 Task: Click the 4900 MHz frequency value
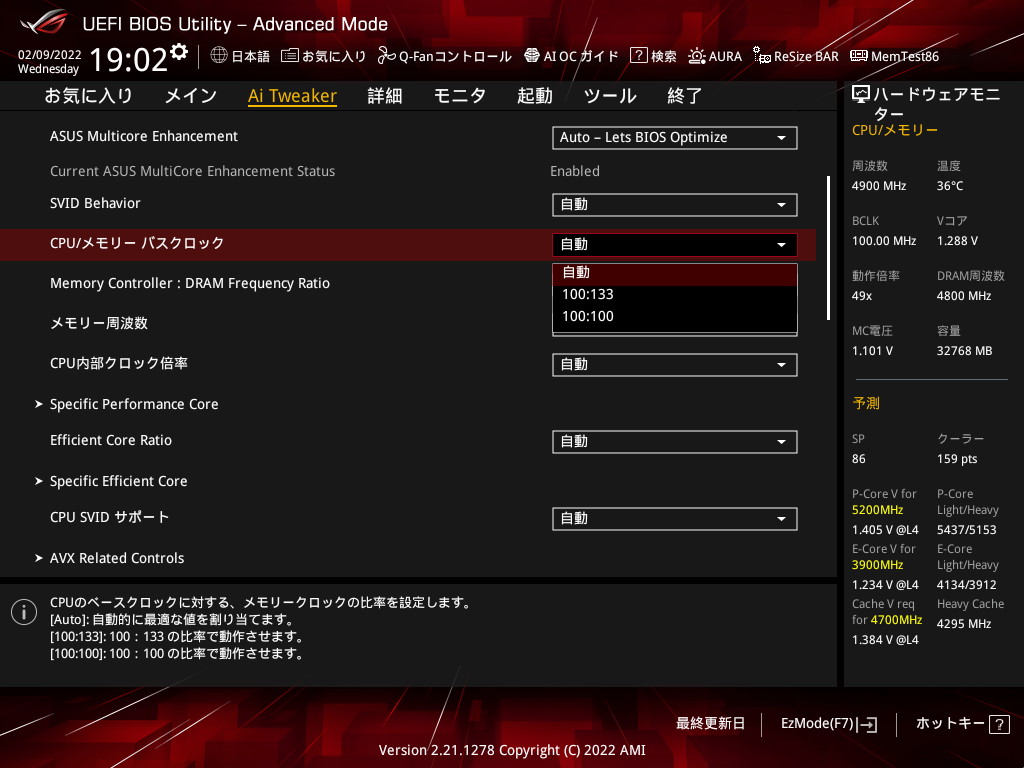879,186
